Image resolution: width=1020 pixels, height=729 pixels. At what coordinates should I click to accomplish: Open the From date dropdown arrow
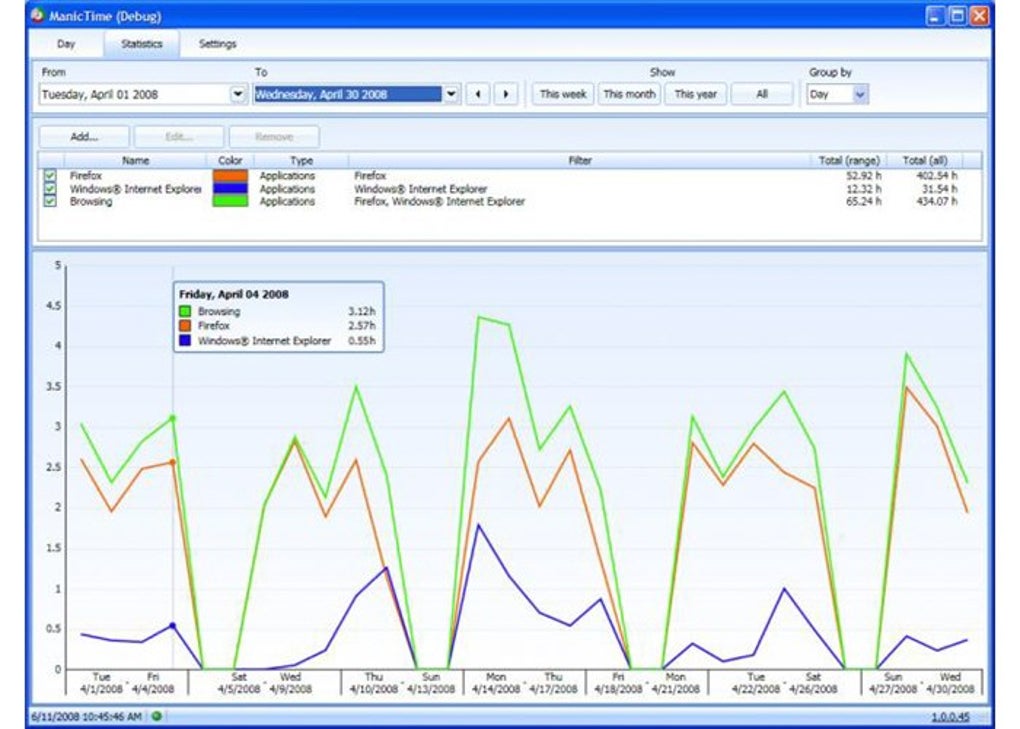click(238, 94)
